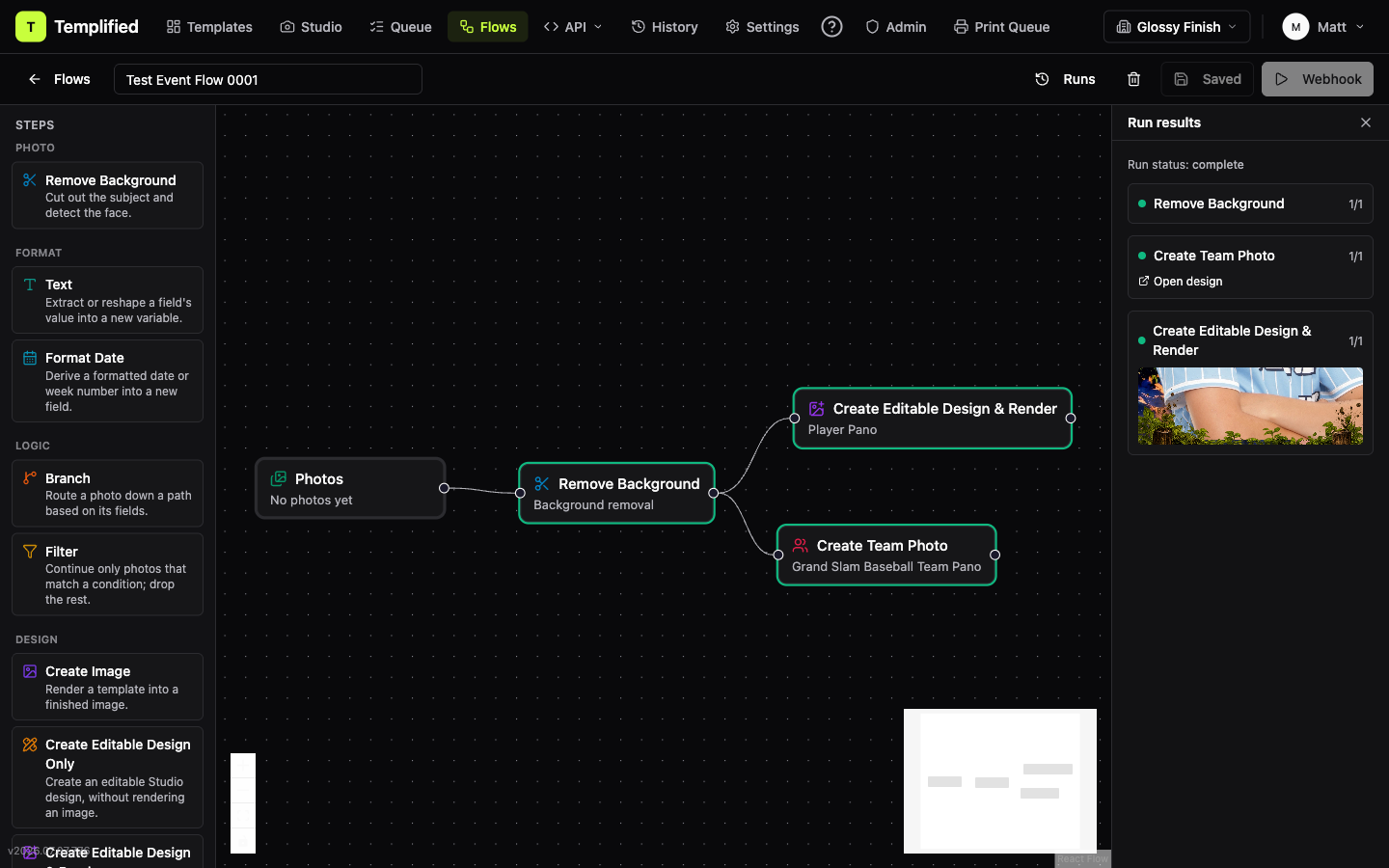Image resolution: width=1389 pixels, height=868 pixels.
Task: Select the Flows tab in navigation
Action: (x=487, y=27)
